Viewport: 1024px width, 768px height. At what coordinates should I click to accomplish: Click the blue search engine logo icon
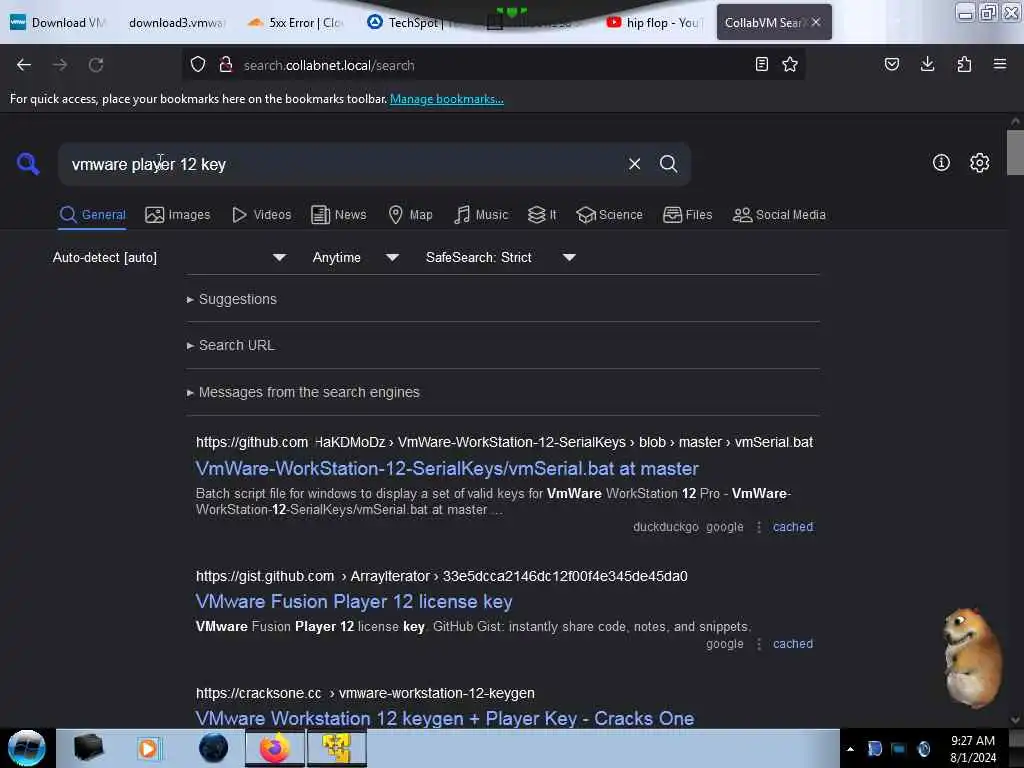click(x=28, y=163)
